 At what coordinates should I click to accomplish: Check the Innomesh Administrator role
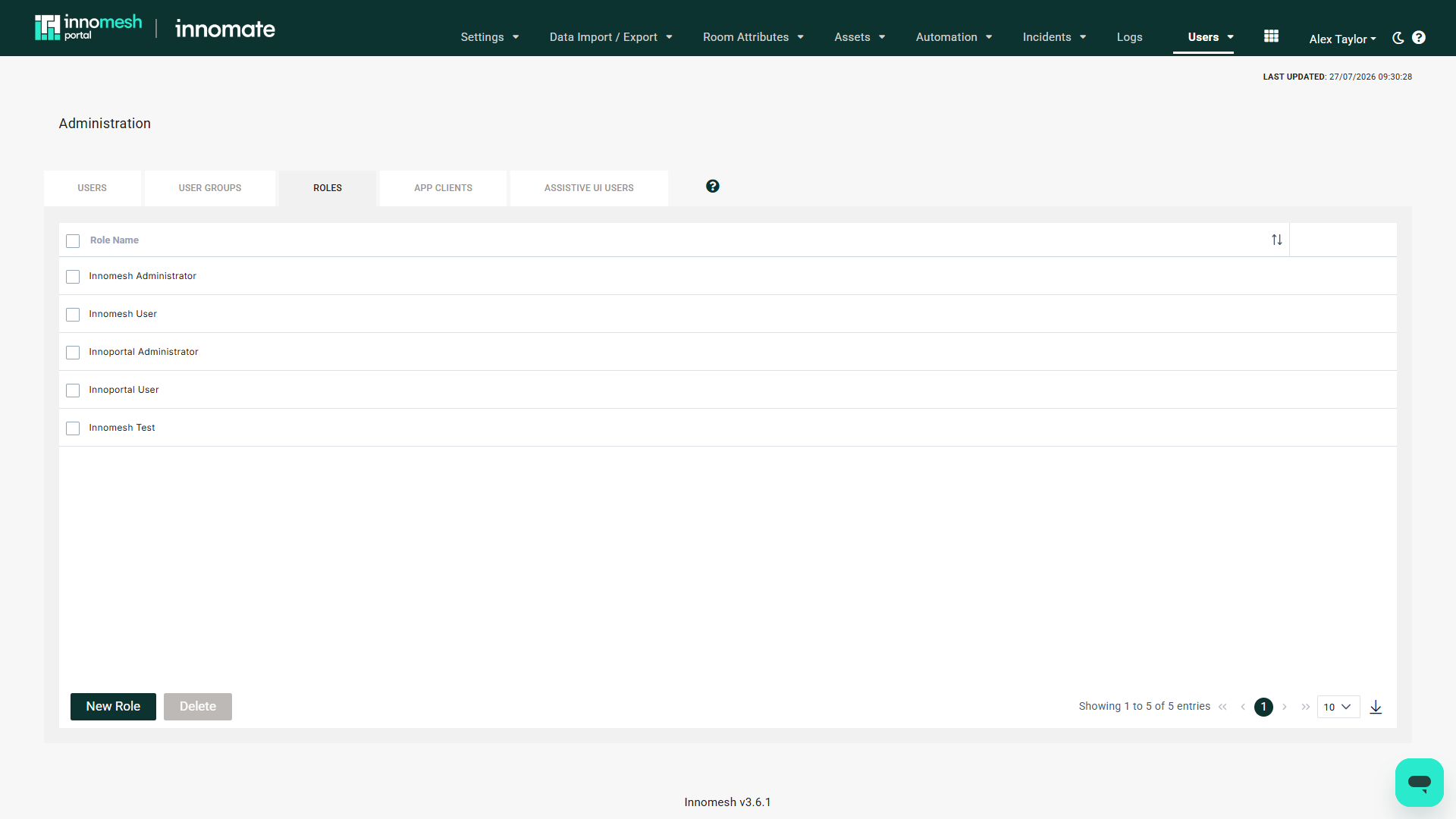point(73,277)
